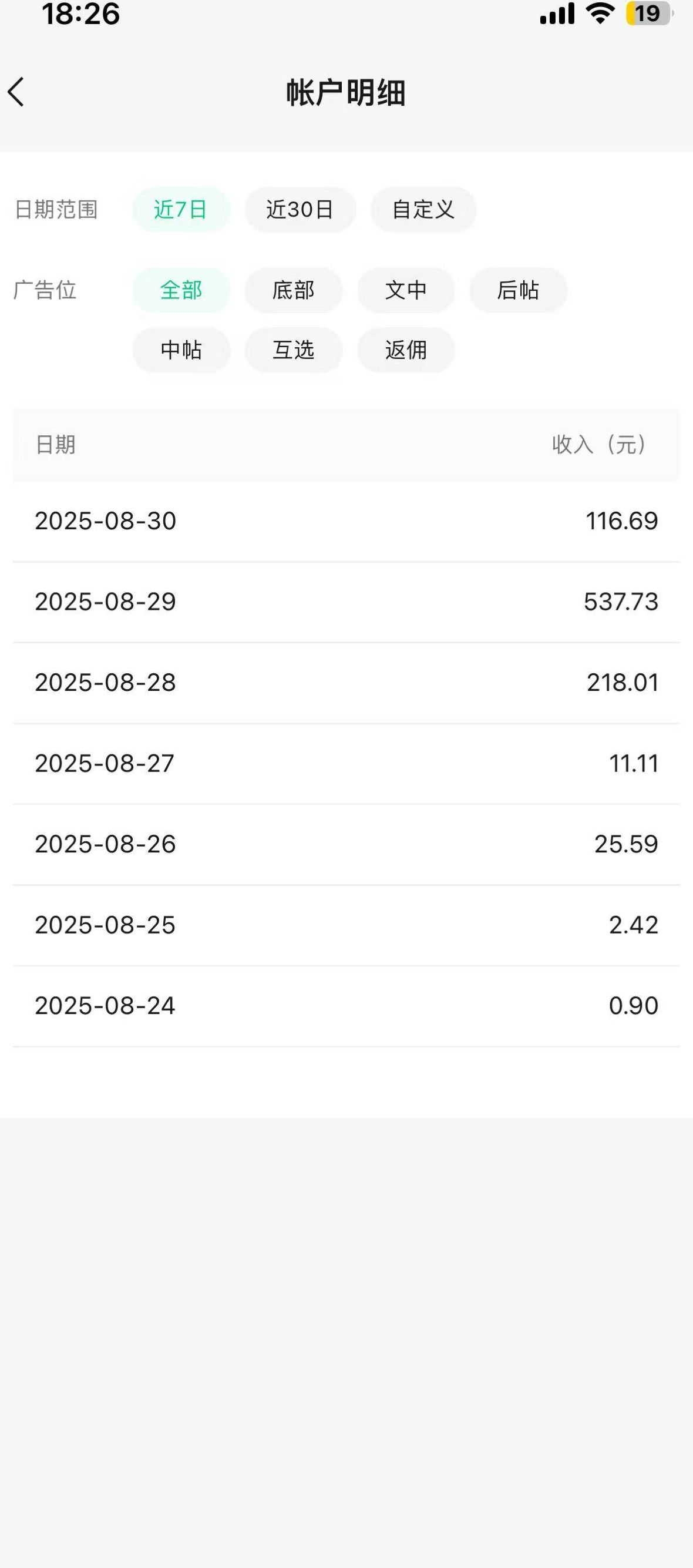Tap the Wi-Fi icon in status bar

pyautogui.click(x=600, y=14)
